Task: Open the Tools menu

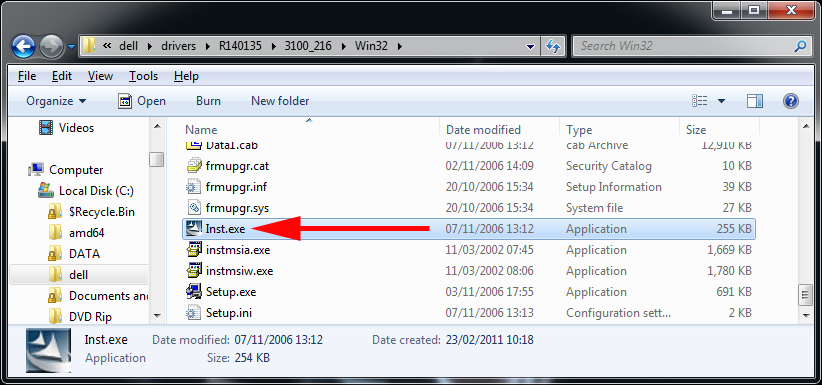Action: [x=143, y=76]
